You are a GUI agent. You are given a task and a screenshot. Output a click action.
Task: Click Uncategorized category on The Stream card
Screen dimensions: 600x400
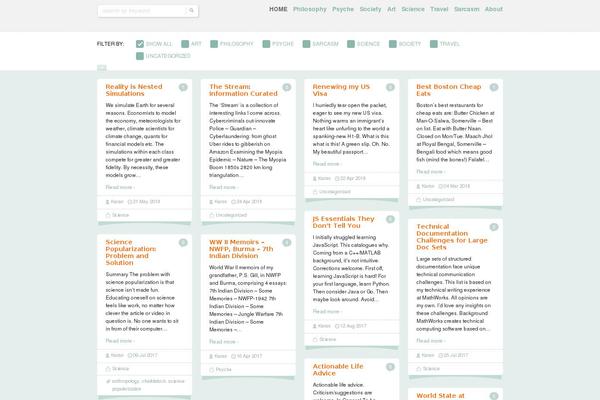tap(231, 215)
